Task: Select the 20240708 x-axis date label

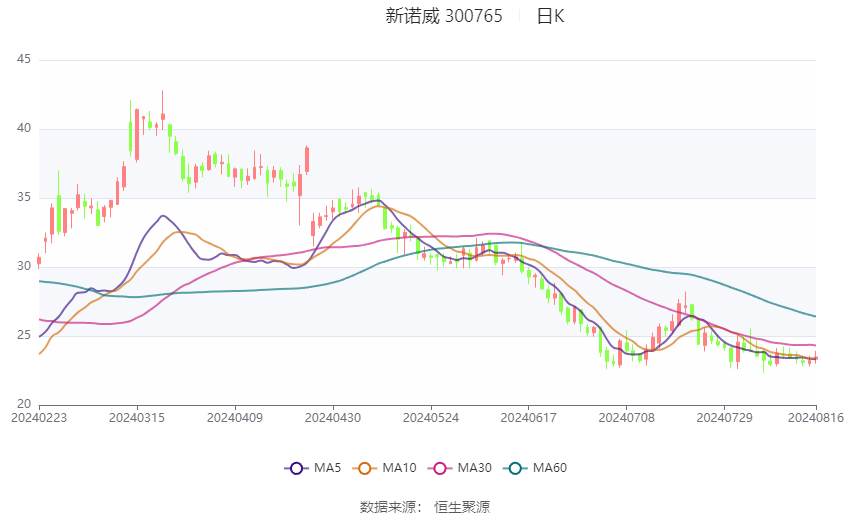Action: click(627, 418)
